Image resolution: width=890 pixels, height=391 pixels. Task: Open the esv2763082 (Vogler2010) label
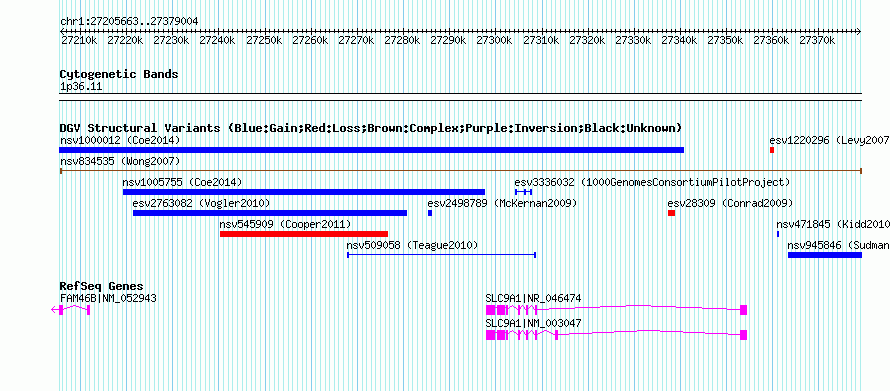[x=201, y=203]
